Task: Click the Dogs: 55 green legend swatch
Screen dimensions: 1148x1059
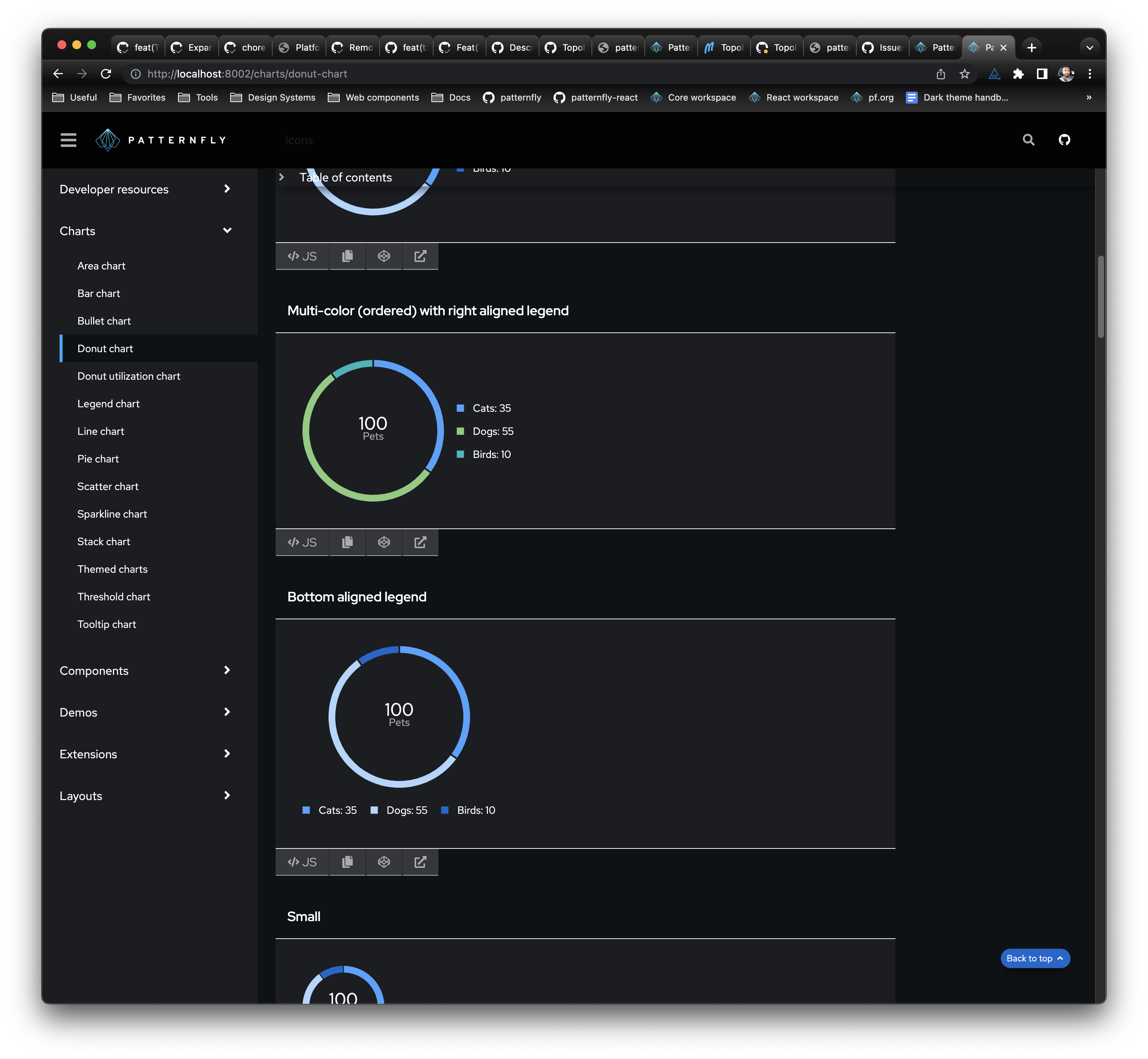Action: (460, 431)
